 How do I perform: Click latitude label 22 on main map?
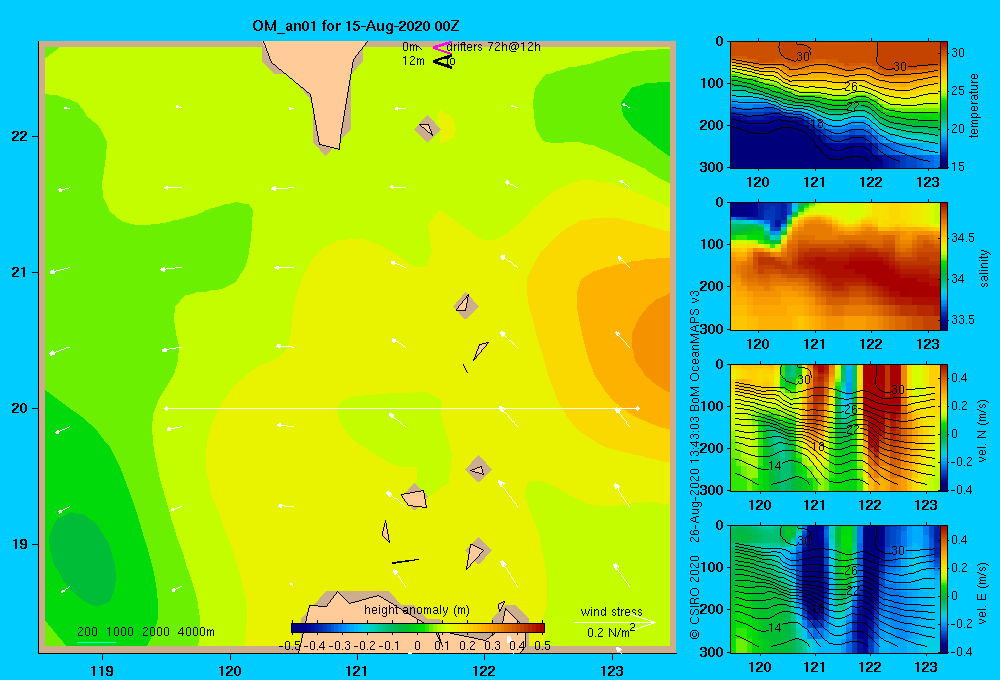click(20, 137)
